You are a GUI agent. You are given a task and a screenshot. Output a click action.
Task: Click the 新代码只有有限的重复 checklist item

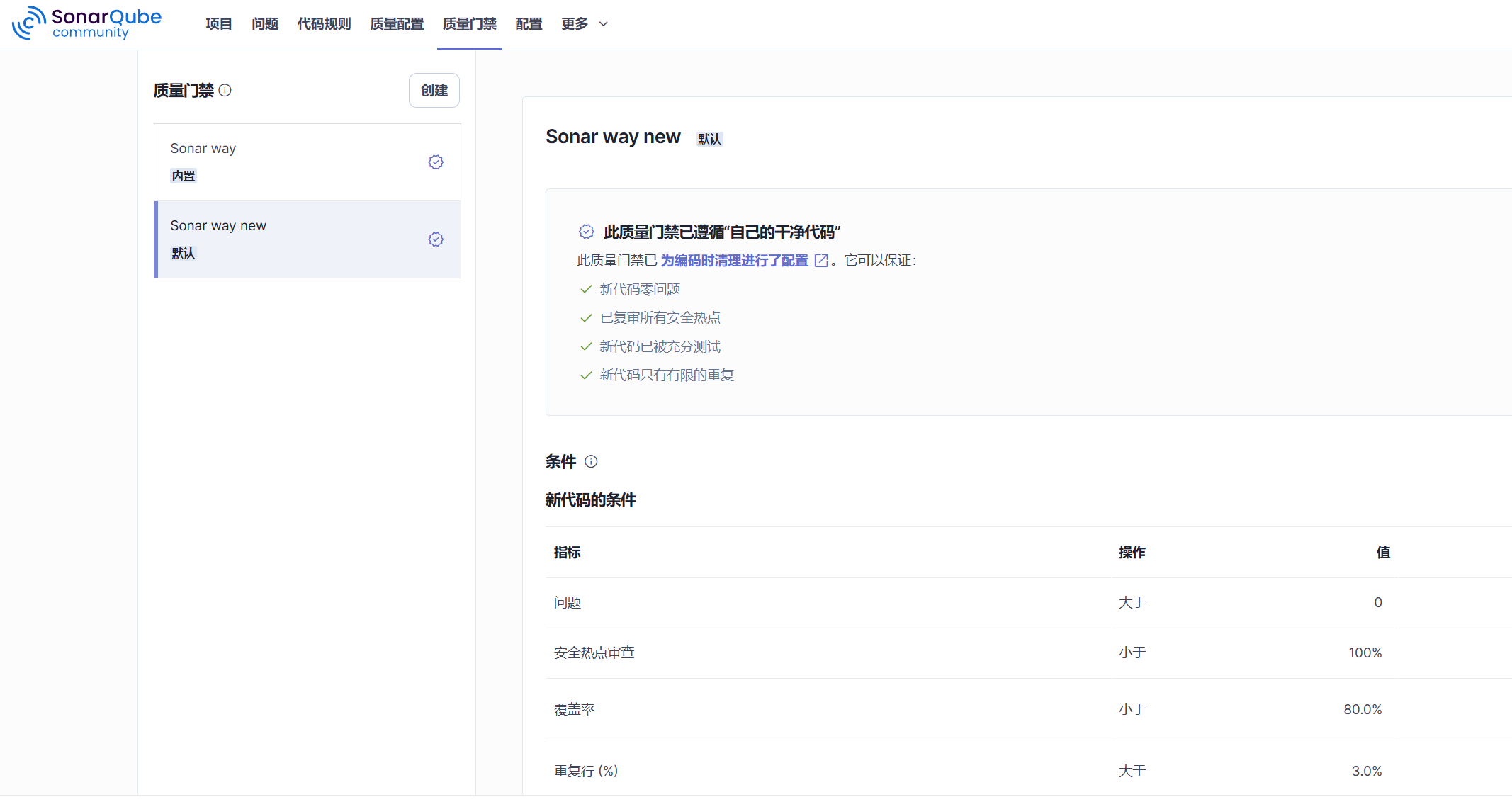pyautogui.click(x=667, y=375)
